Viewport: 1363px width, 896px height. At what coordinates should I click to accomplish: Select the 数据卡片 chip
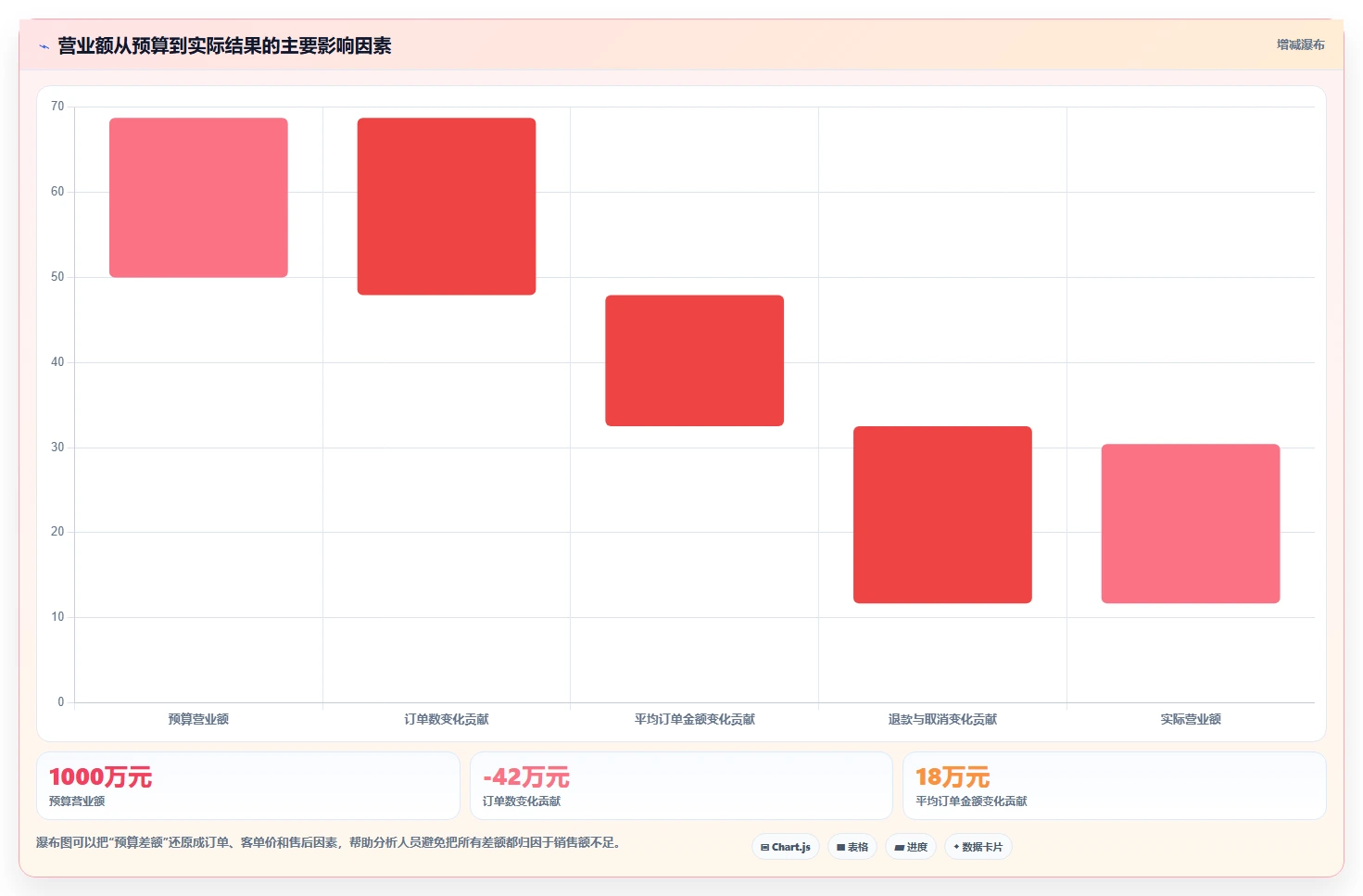click(x=978, y=847)
